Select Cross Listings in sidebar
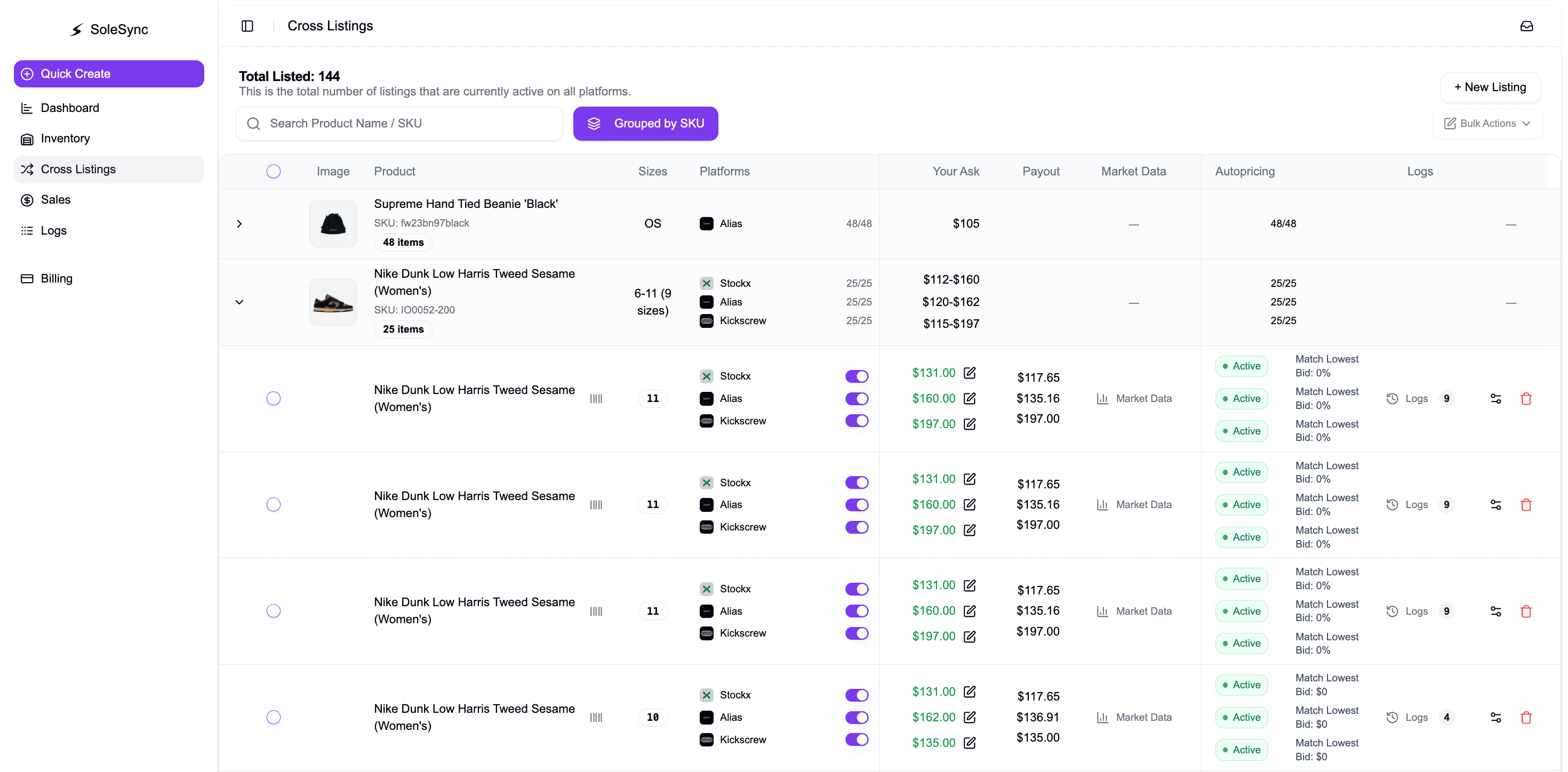 point(109,170)
